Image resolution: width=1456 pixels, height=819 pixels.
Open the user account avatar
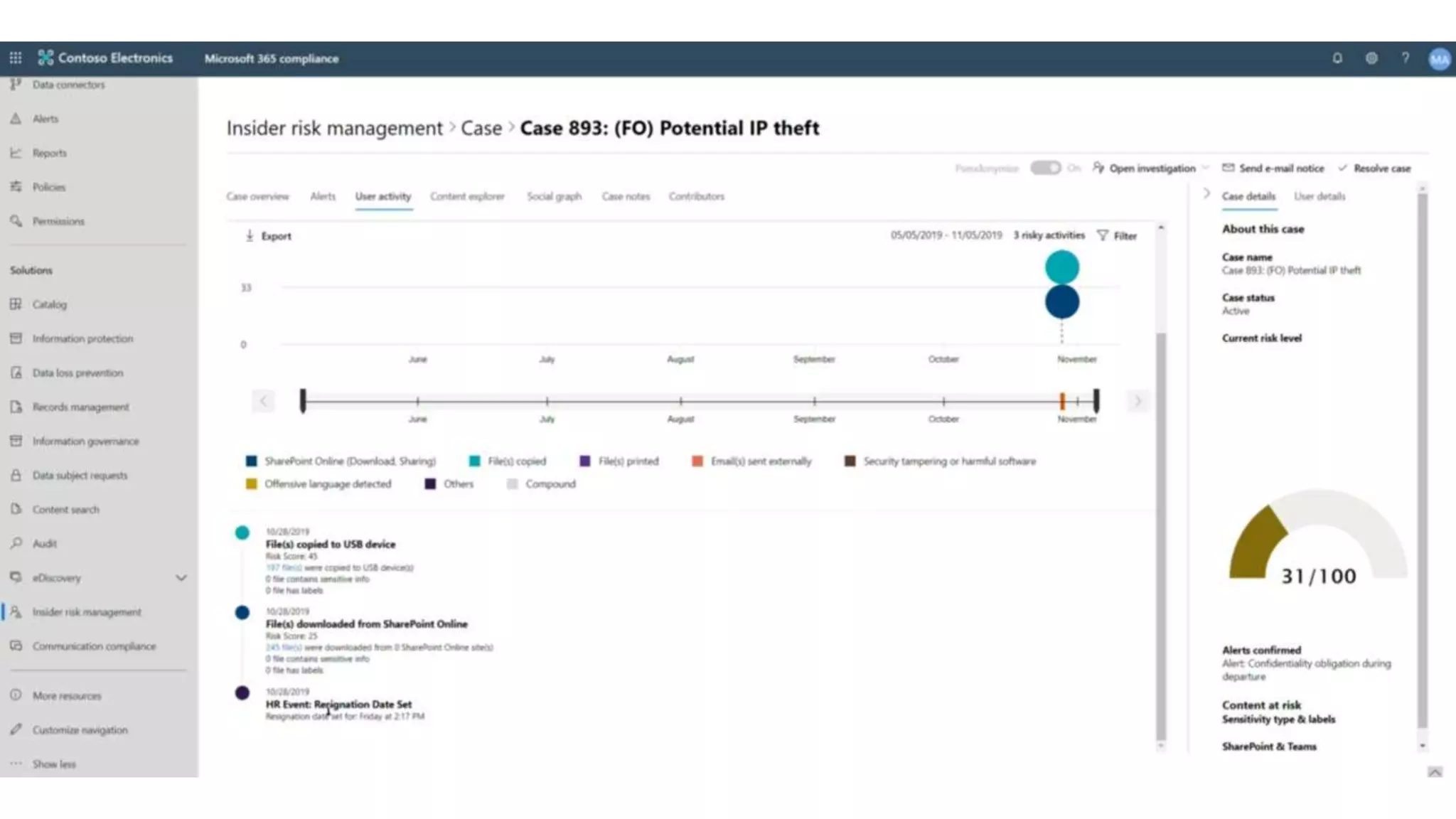[1439, 59]
